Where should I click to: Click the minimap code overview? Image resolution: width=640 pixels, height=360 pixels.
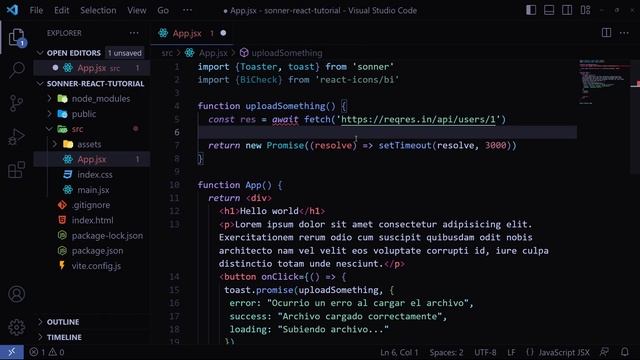(x=604, y=82)
